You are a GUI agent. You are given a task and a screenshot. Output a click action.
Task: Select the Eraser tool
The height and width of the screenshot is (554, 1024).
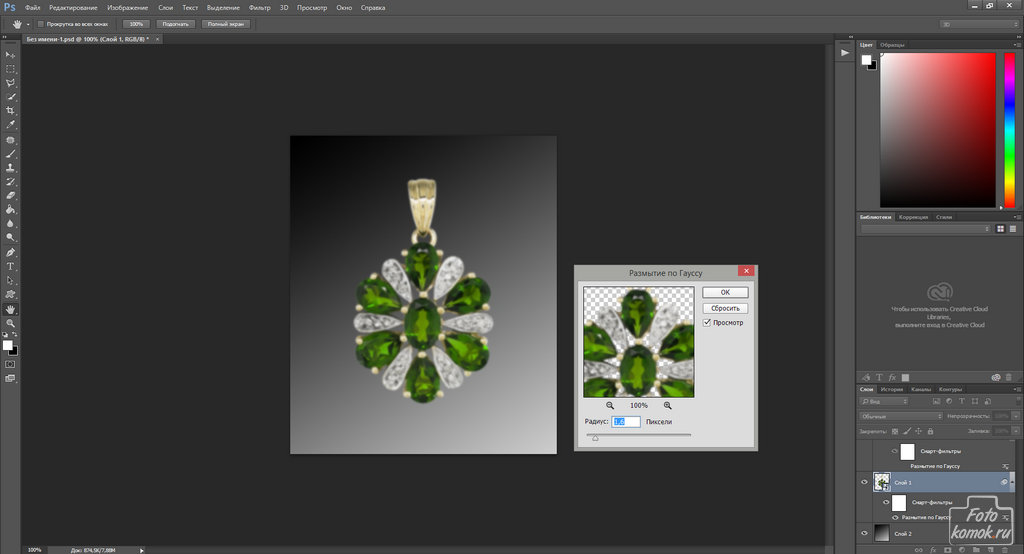[11, 196]
